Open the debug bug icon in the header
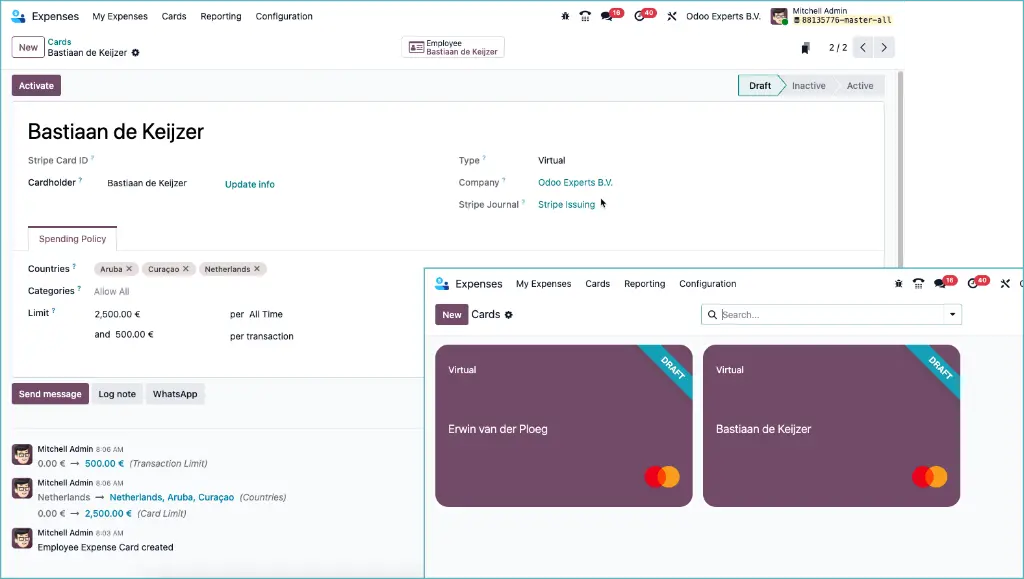The height and width of the screenshot is (579, 1024). [565, 17]
